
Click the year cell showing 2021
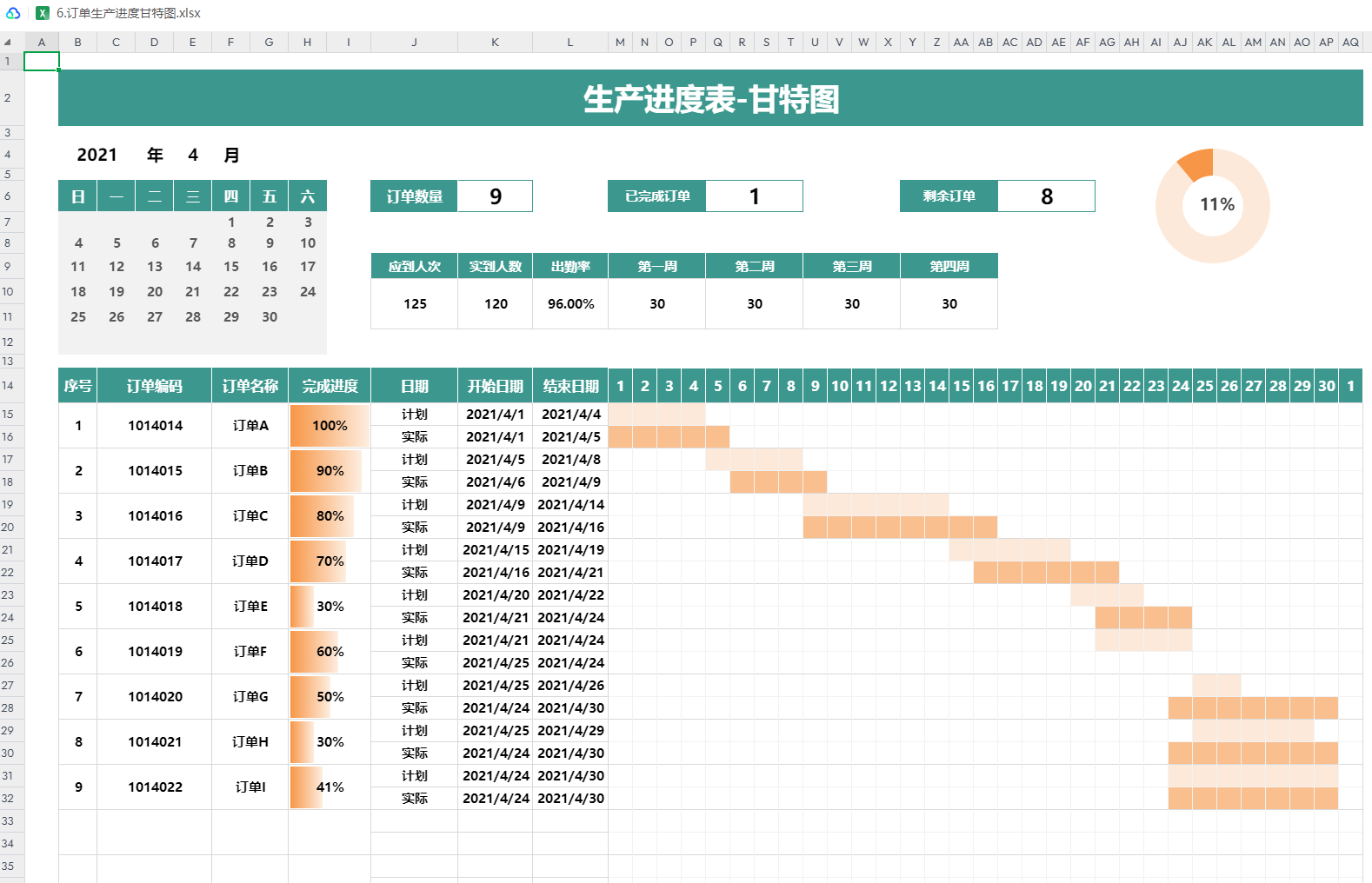[97, 155]
